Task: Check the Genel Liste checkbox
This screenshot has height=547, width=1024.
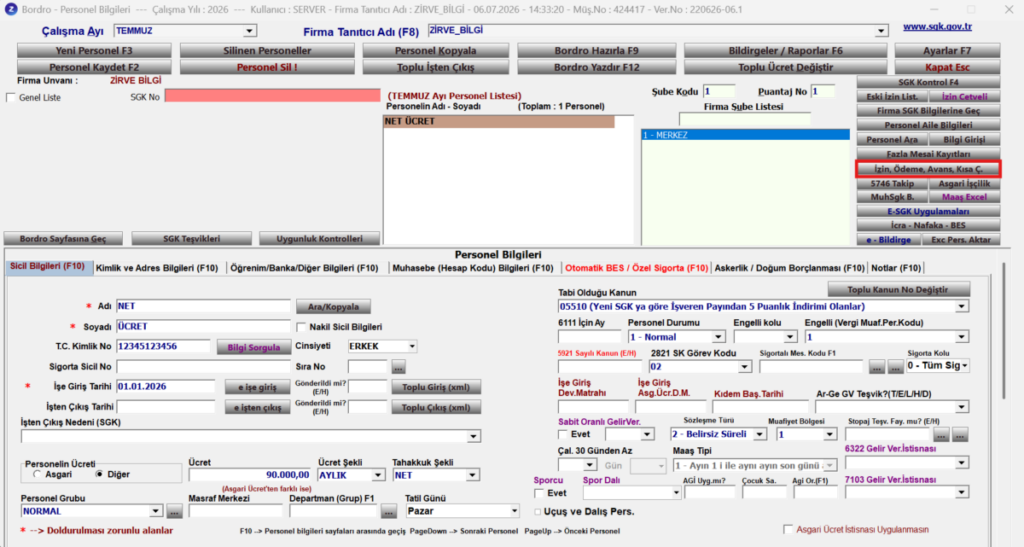Action: pos(10,97)
